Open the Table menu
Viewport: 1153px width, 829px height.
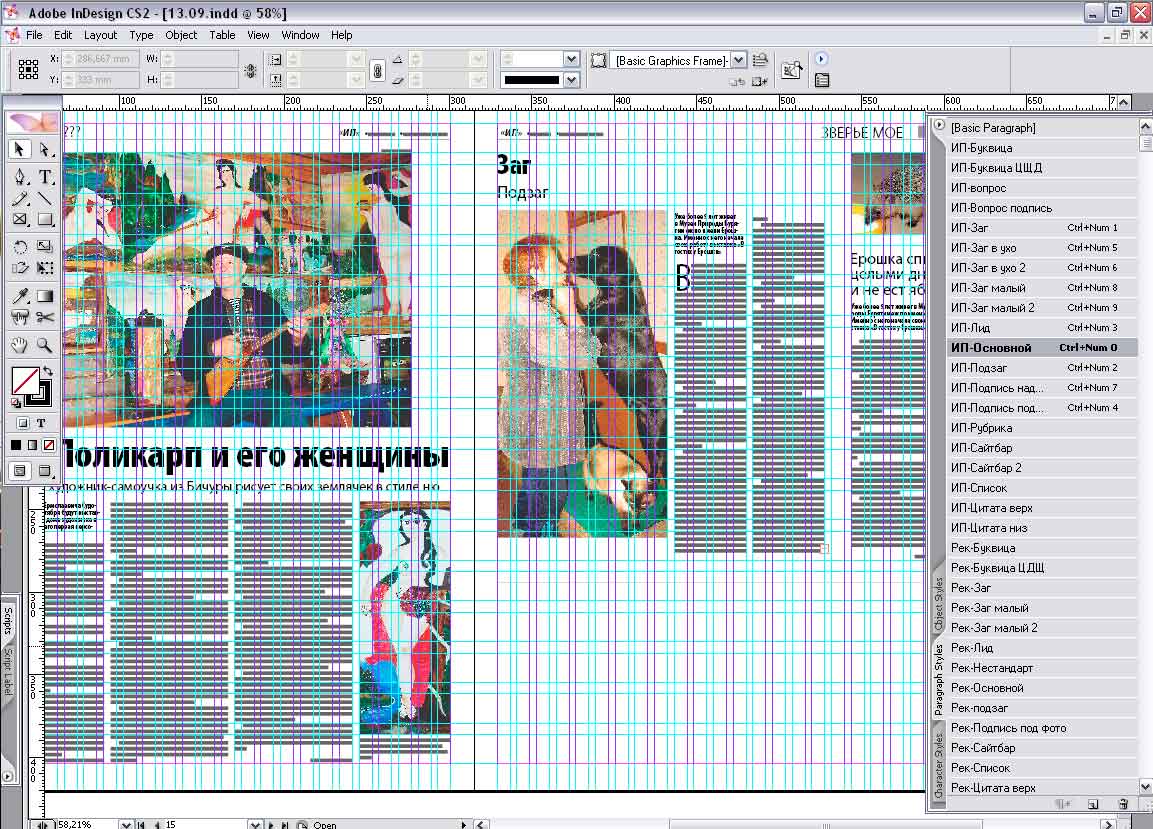222,35
